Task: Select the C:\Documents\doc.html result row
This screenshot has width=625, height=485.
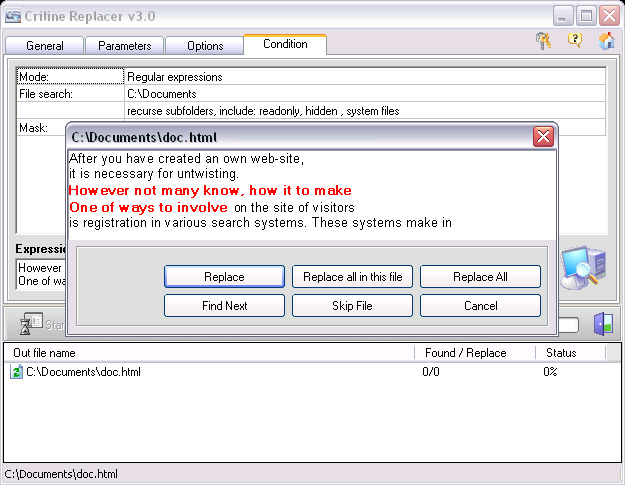Action: pyautogui.click(x=312, y=372)
